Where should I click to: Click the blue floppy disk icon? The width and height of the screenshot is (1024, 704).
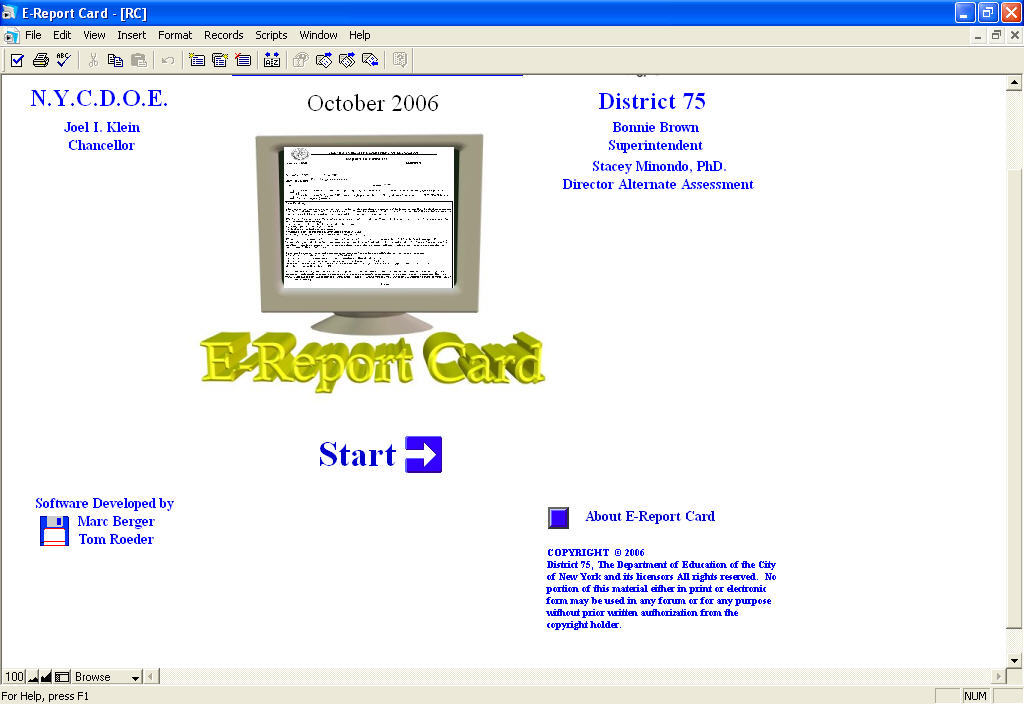pos(54,530)
